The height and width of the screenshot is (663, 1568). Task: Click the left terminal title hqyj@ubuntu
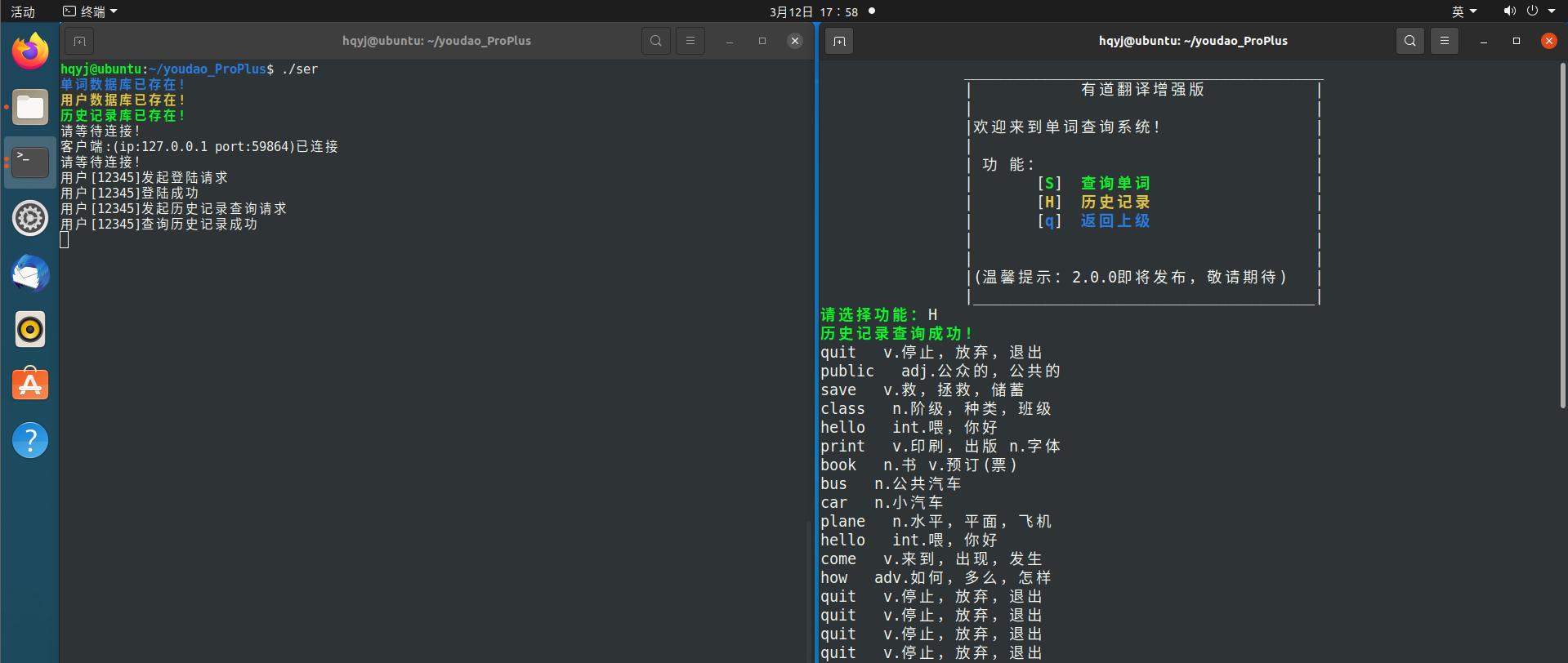(x=436, y=41)
